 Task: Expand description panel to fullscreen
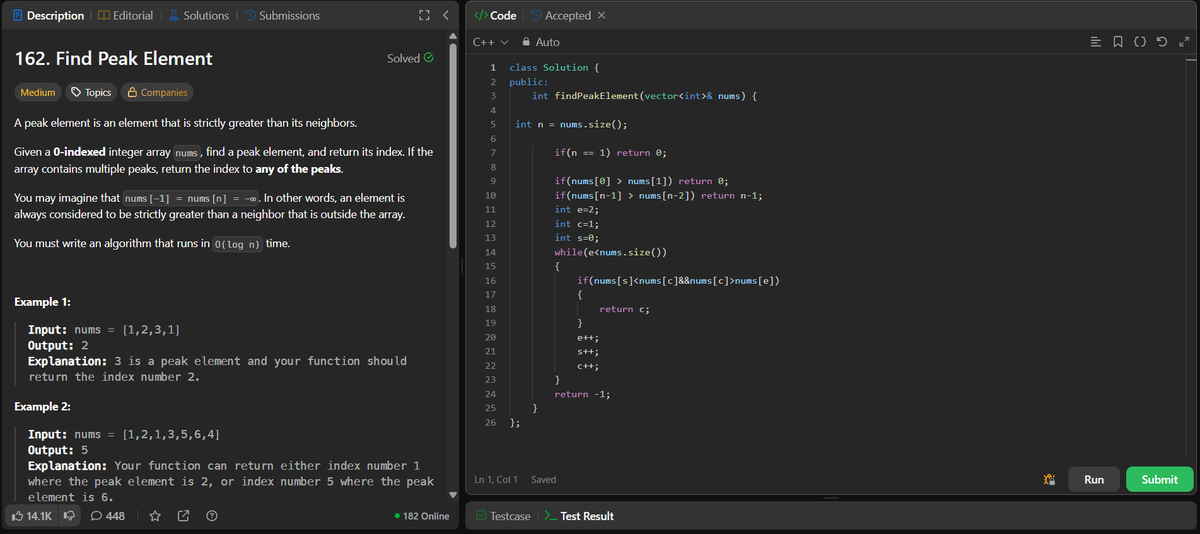click(x=423, y=15)
